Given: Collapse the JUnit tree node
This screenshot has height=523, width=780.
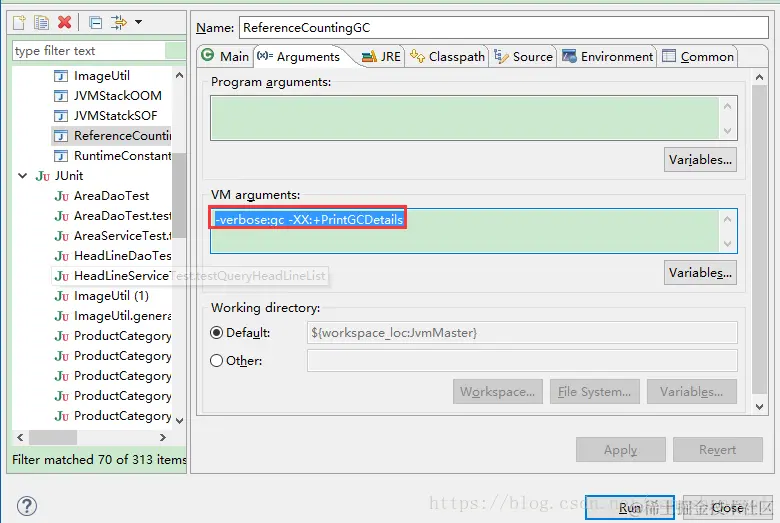Looking at the screenshot, I should click(22, 176).
